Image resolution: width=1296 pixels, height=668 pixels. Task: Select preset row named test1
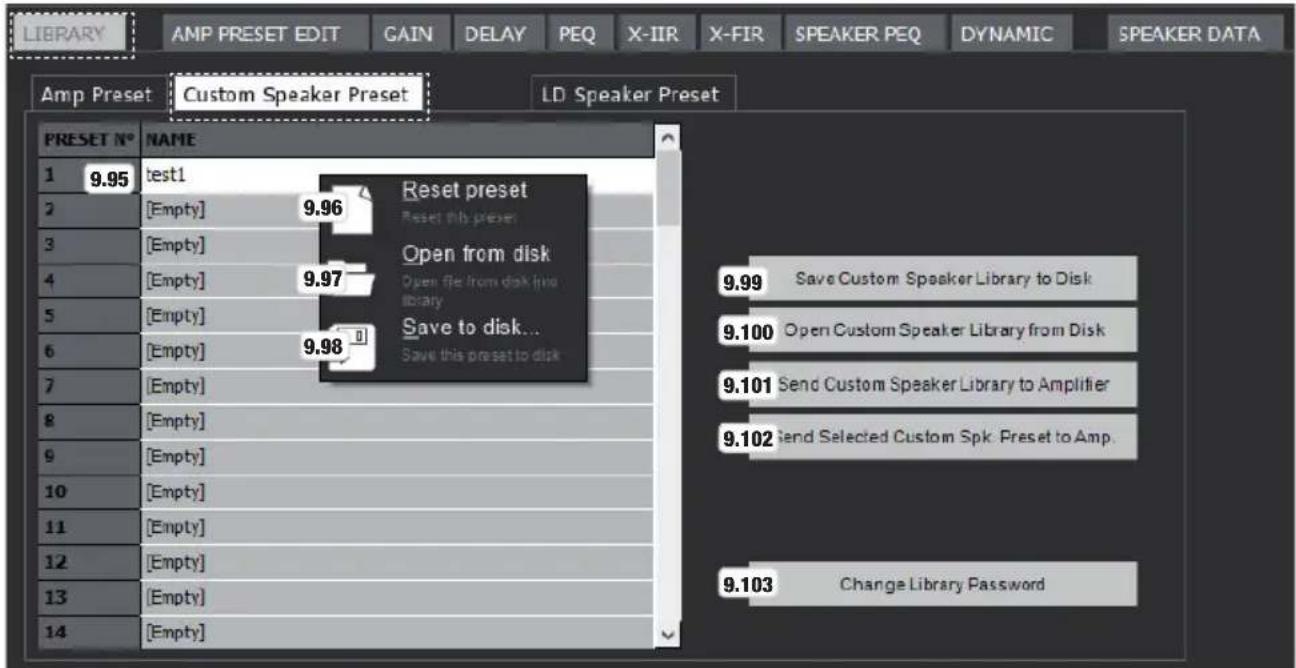tap(398, 175)
